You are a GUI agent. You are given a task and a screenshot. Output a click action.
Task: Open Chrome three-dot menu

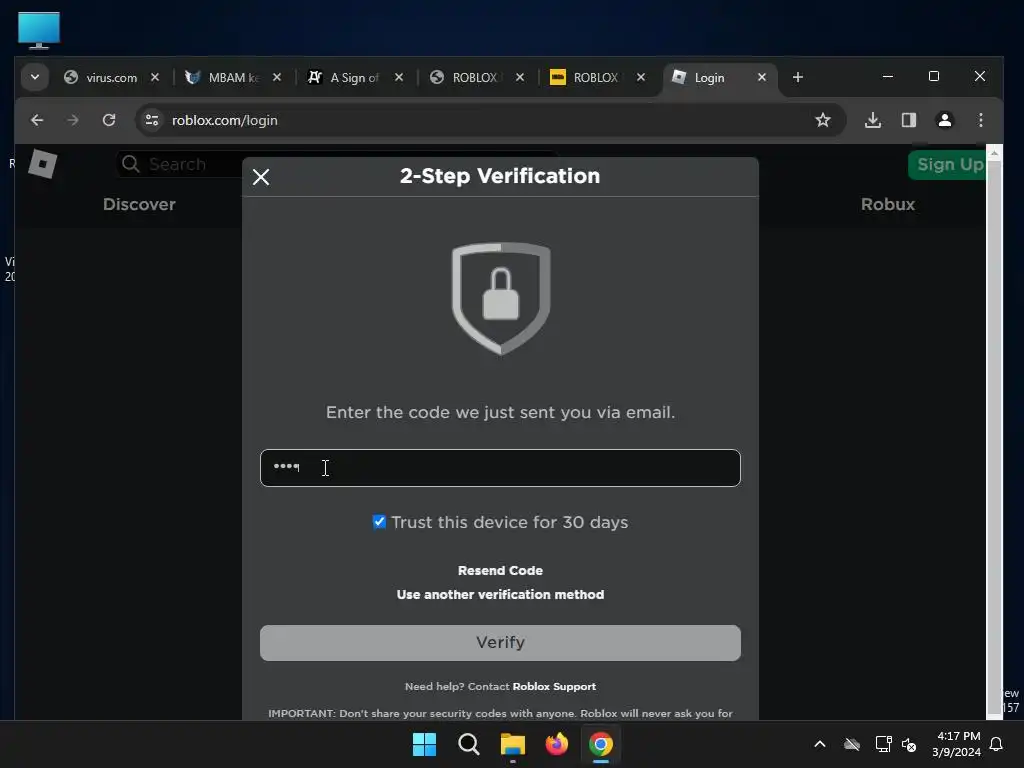tap(981, 120)
